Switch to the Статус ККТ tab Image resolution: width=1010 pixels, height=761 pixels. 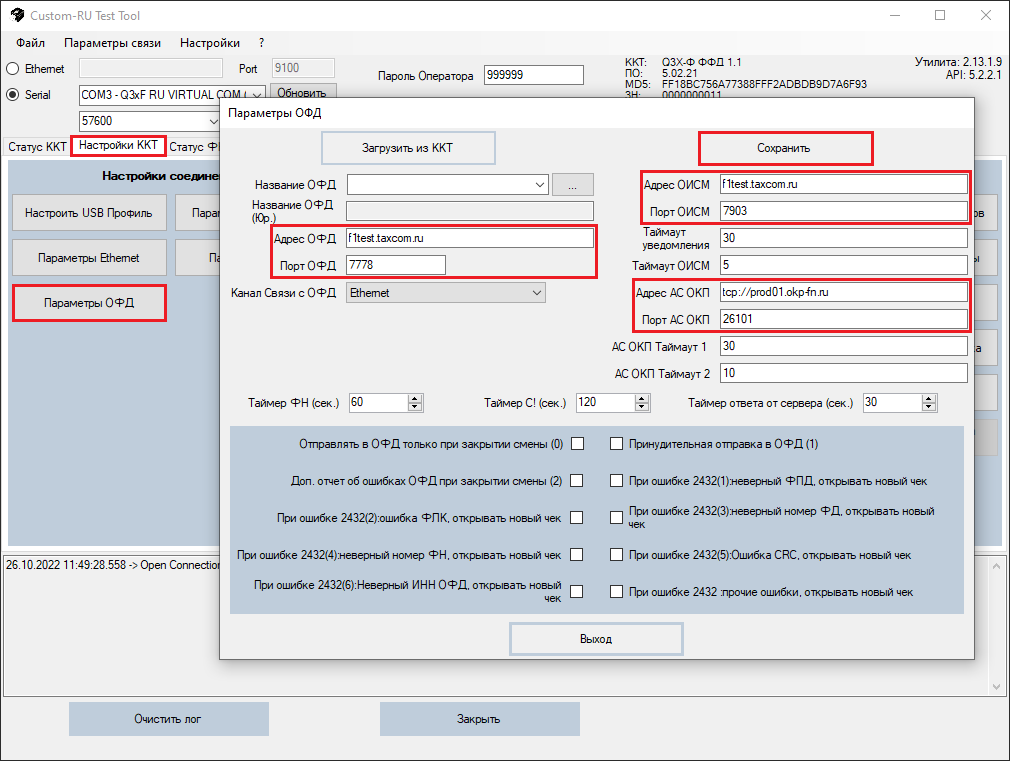point(37,147)
